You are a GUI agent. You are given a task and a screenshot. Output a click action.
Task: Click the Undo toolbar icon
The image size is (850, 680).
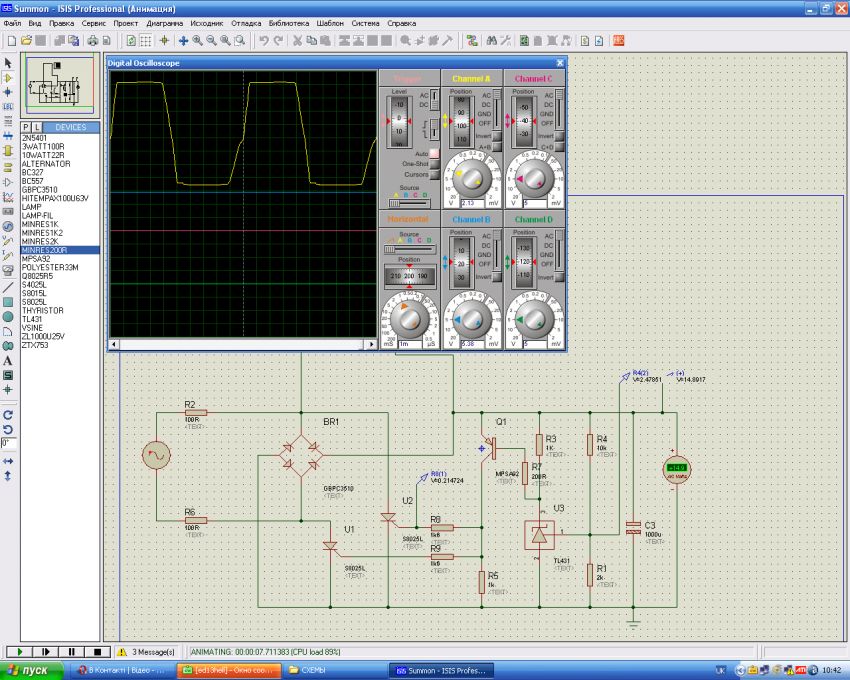(263, 41)
